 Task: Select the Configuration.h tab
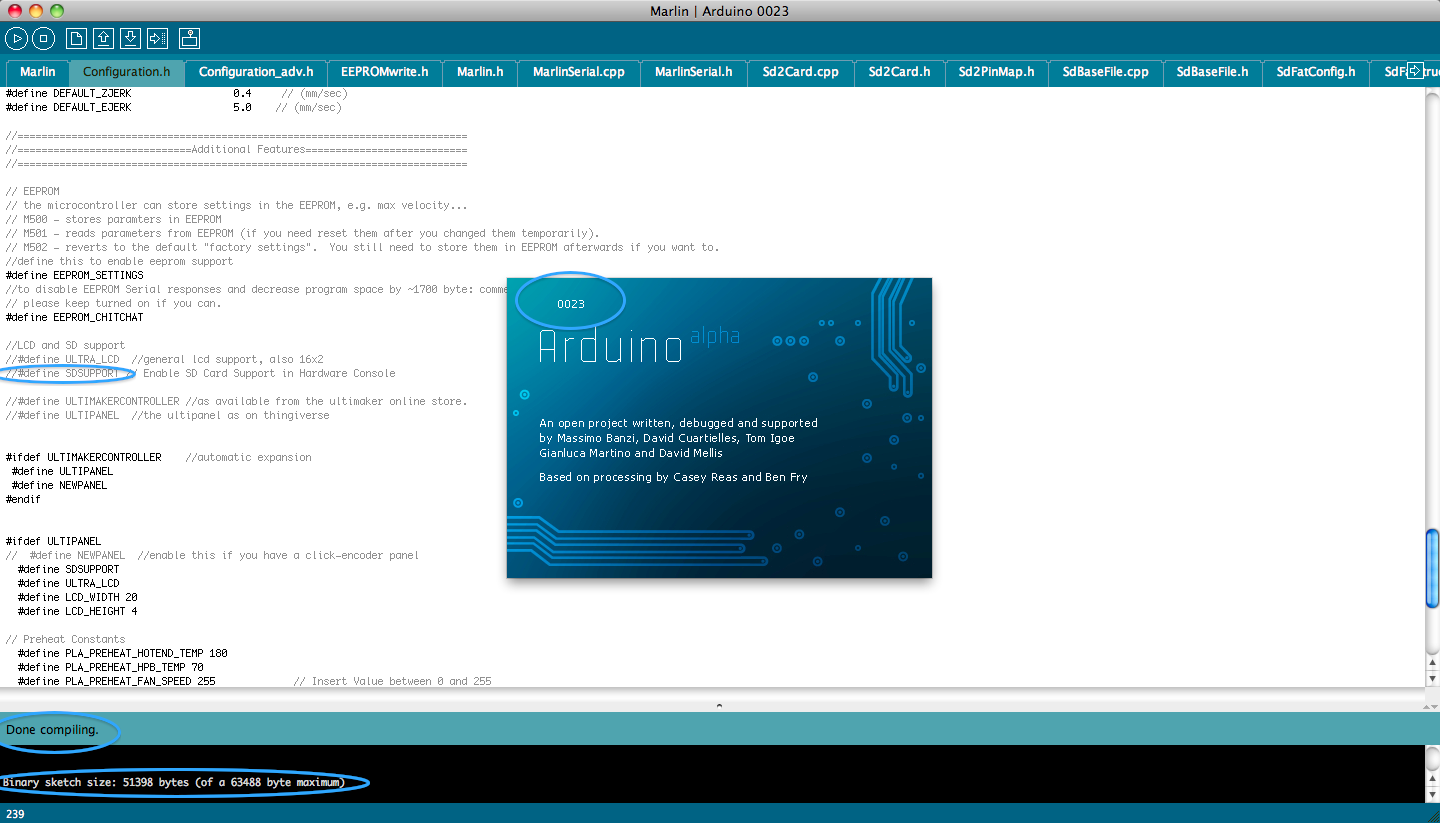pos(127,72)
